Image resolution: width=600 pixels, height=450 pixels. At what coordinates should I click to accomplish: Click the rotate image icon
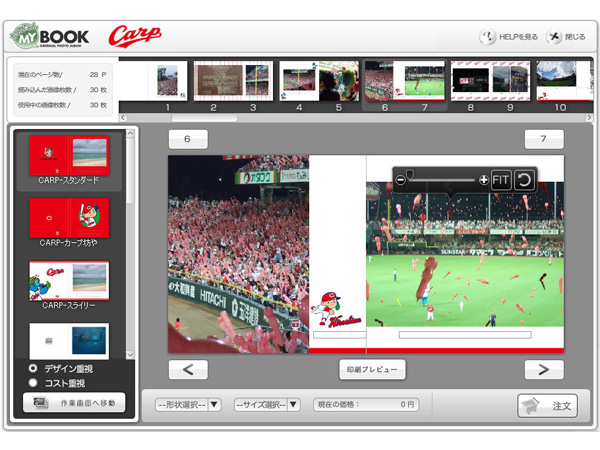(524, 180)
